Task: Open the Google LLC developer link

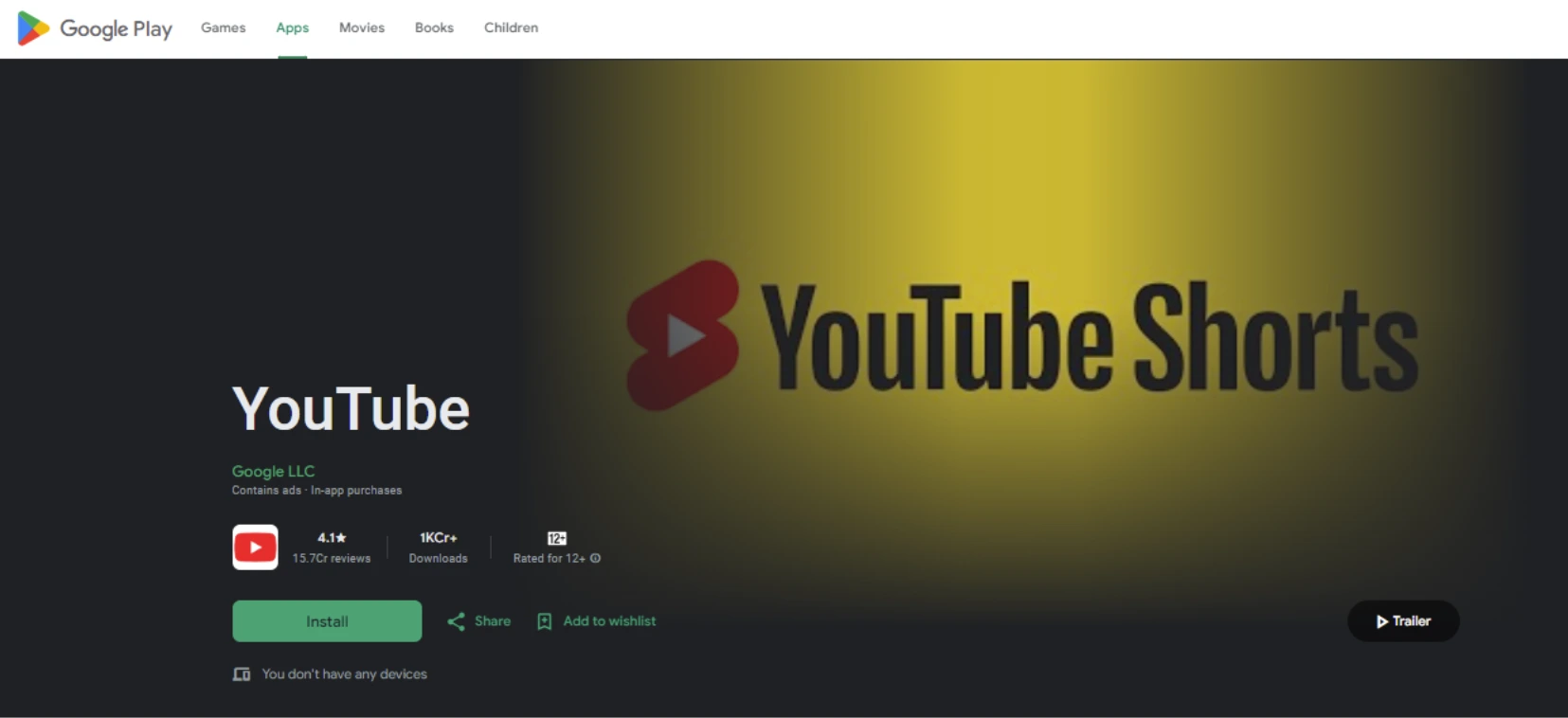Action: pos(273,471)
